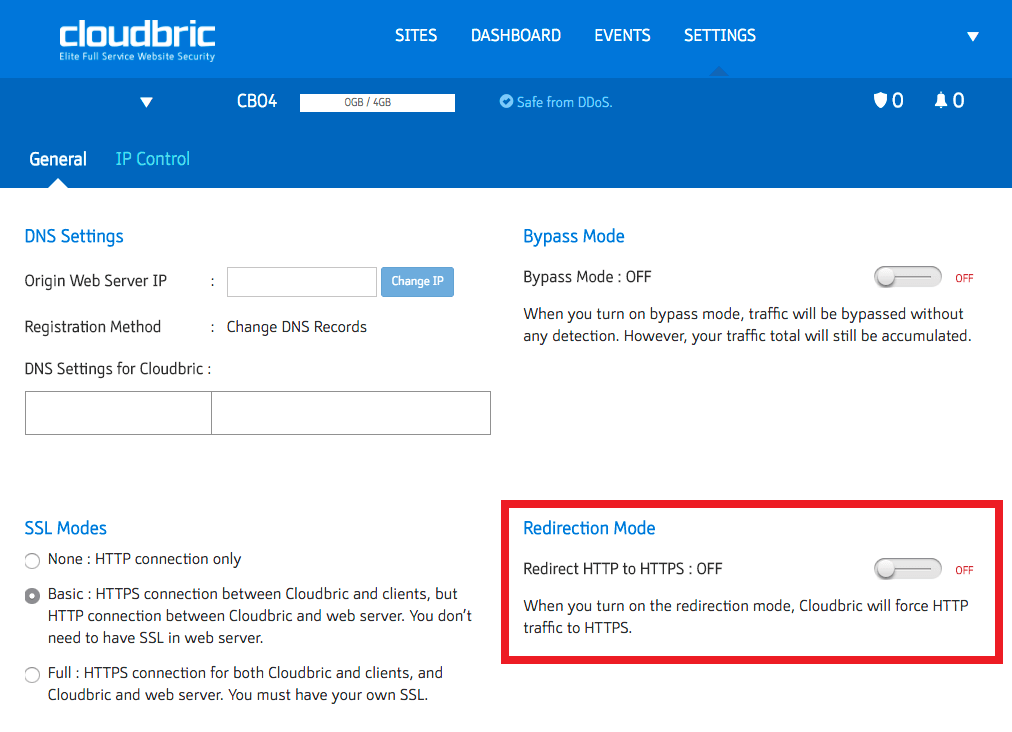Click the Redirection Mode heading

(x=589, y=528)
